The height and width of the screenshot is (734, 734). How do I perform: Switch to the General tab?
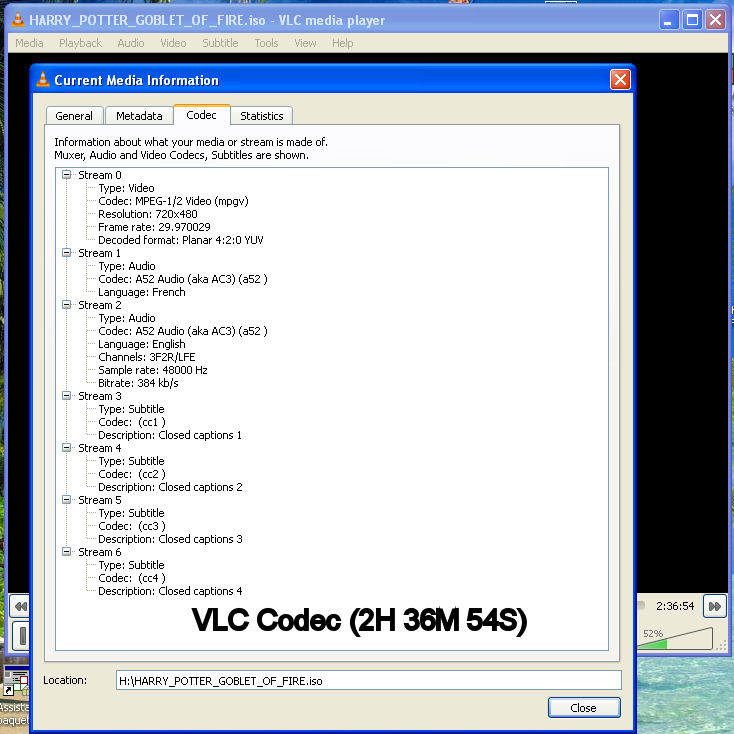[74, 116]
